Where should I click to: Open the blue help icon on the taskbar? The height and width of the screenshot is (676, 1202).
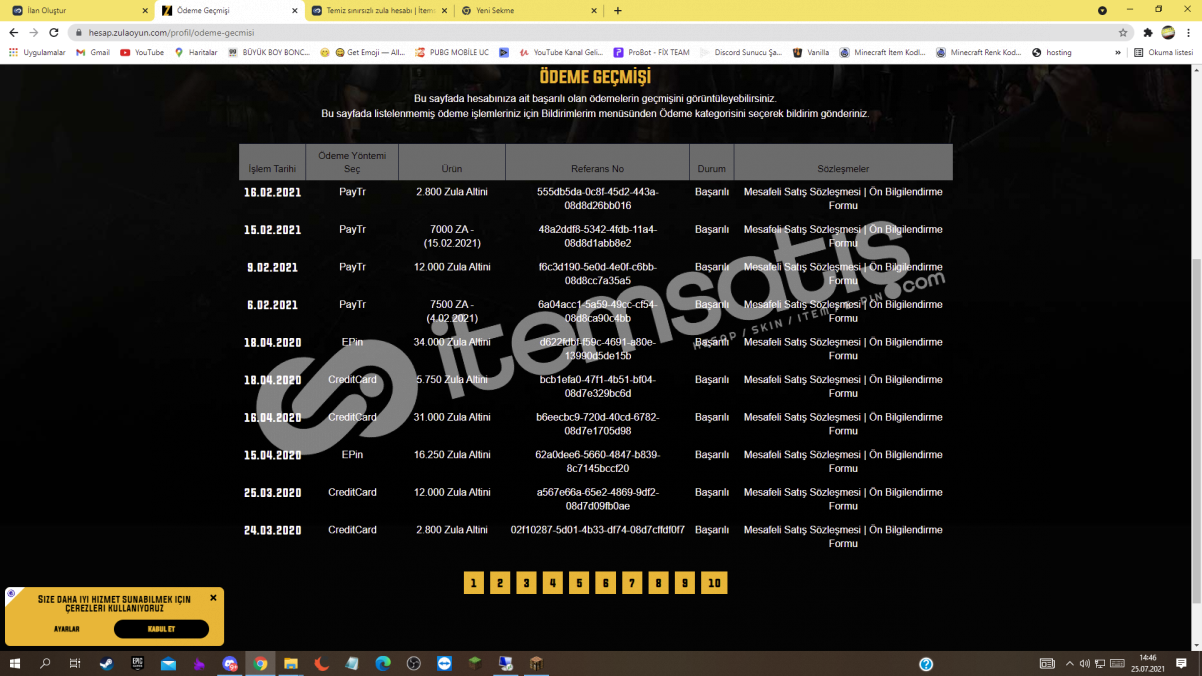926,664
